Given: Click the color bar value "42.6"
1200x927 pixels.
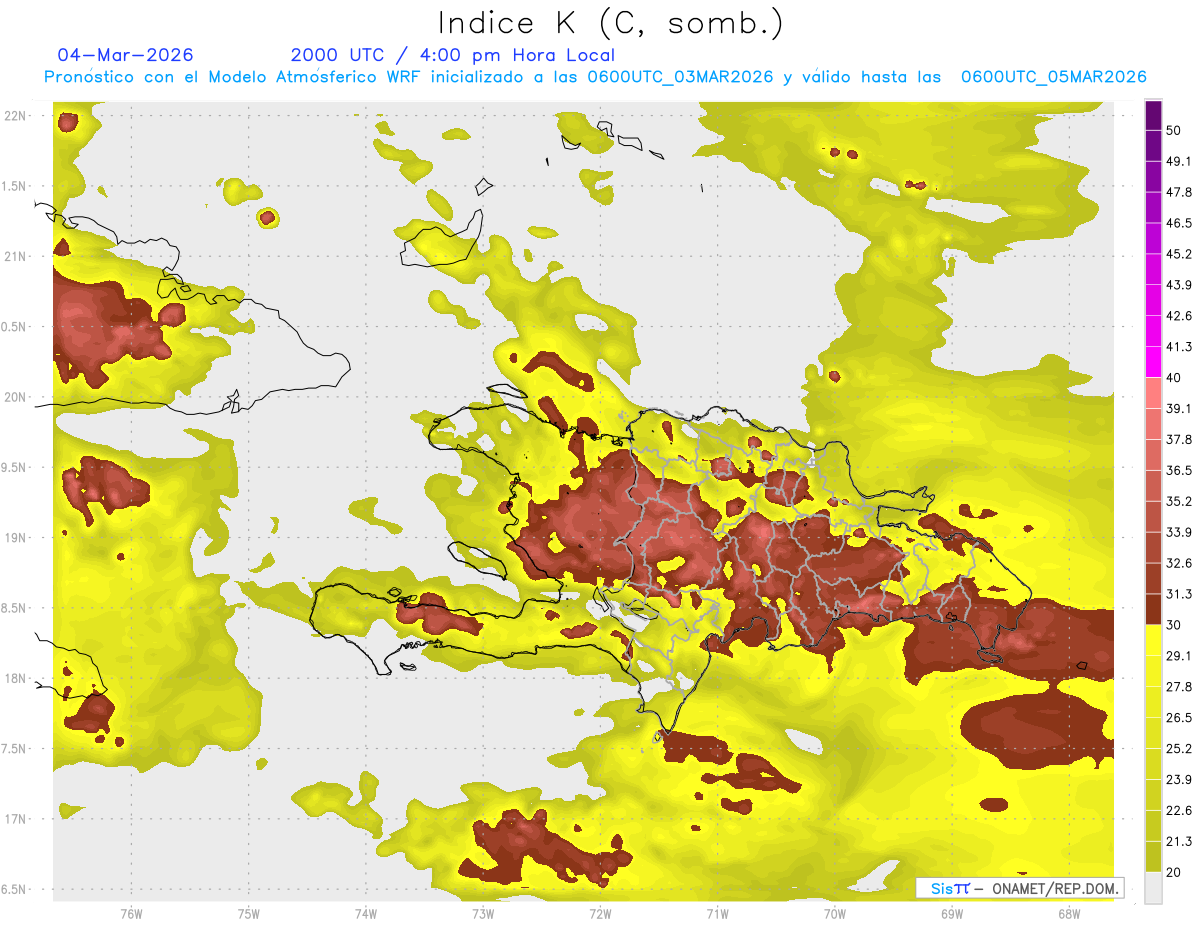Looking at the screenshot, I should tap(1179, 316).
